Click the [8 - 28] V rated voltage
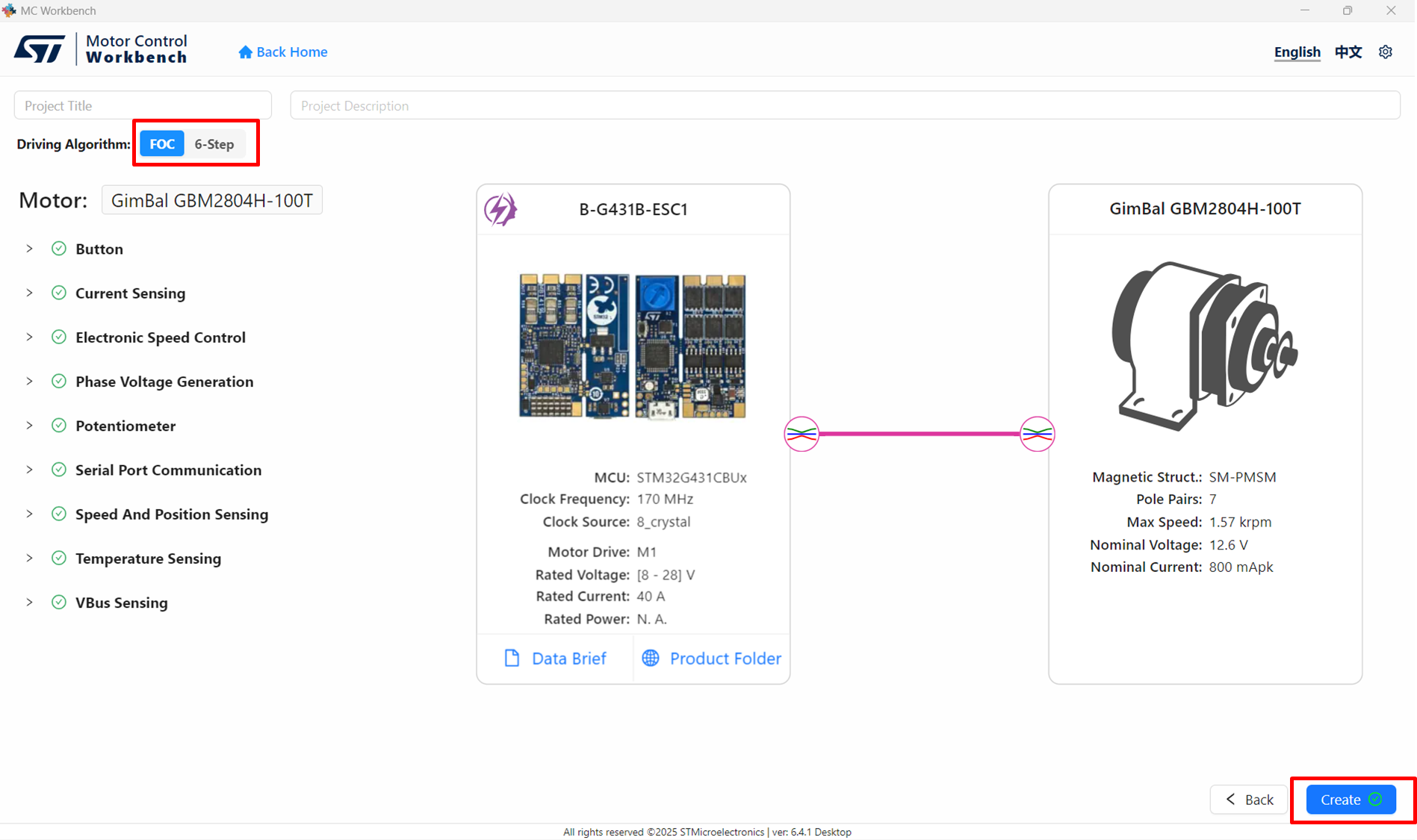This screenshot has height=840, width=1417. pos(666,575)
